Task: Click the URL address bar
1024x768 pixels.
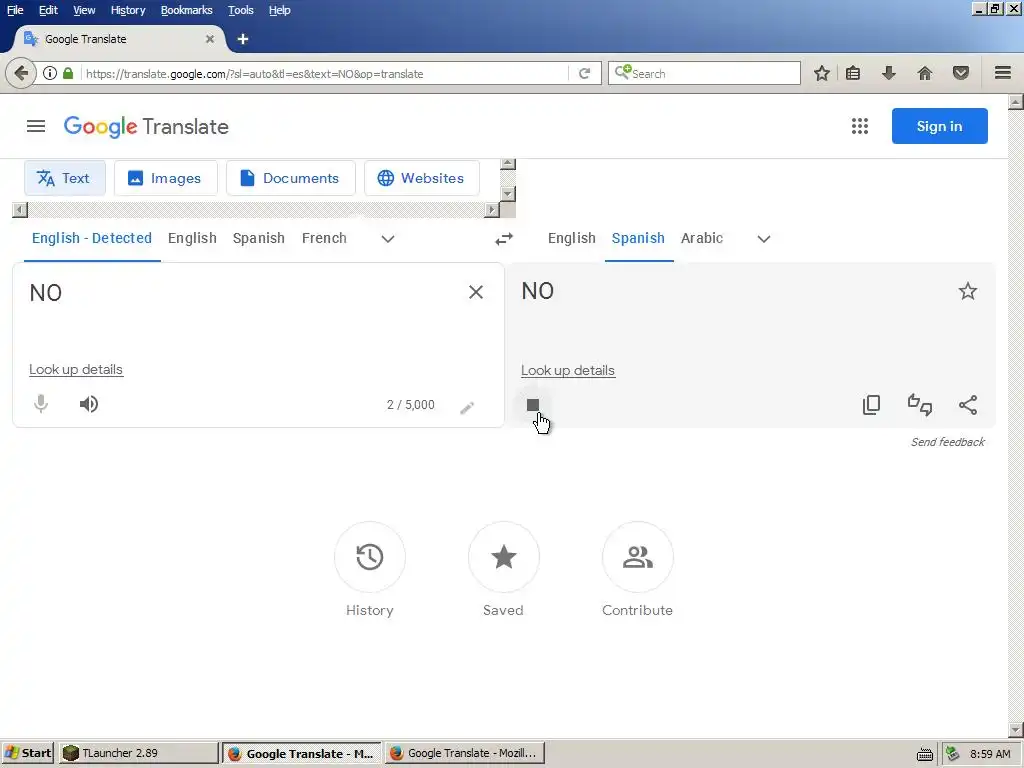Action: click(323, 74)
